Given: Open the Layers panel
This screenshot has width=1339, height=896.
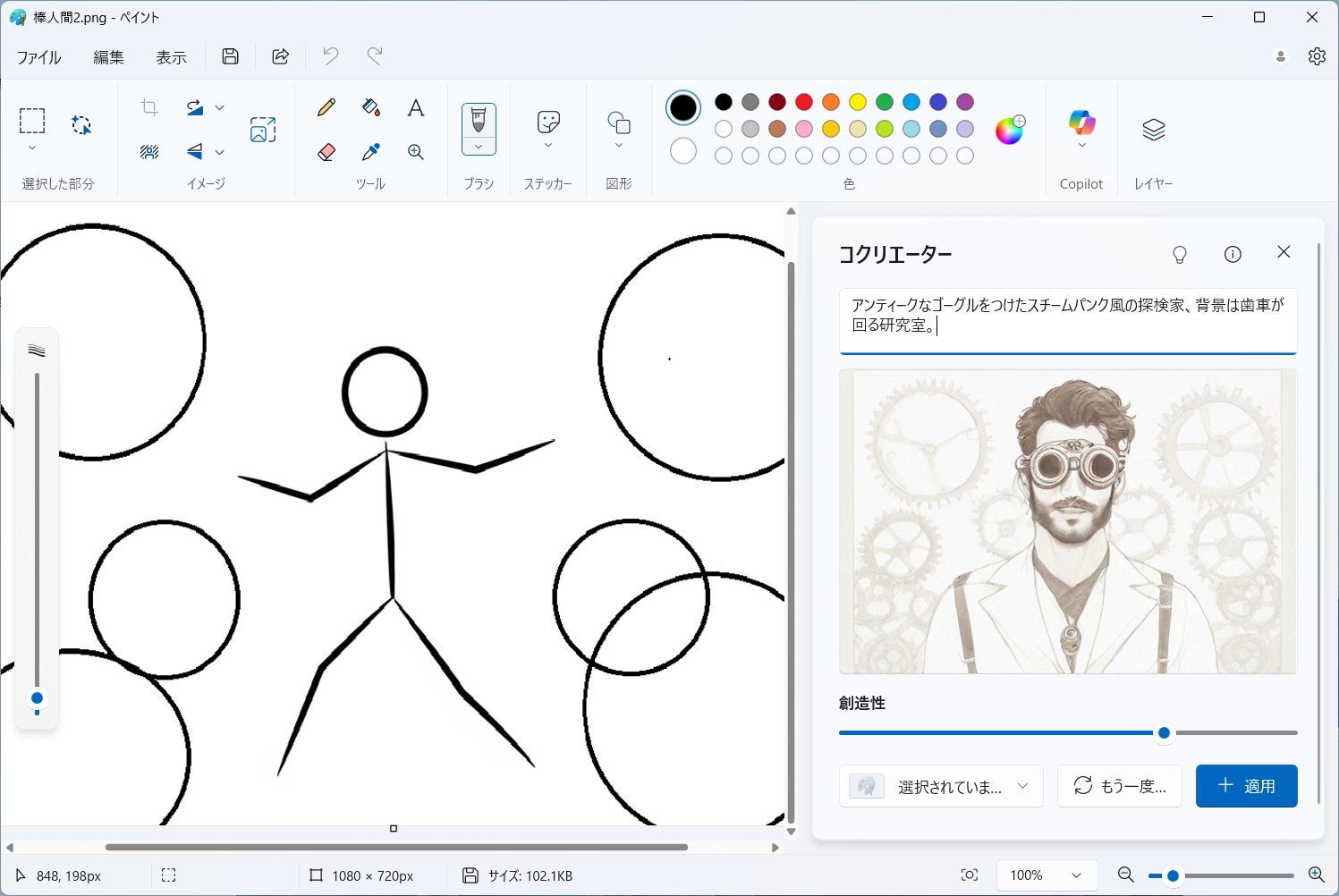Looking at the screenshot, I should 1153,131.
